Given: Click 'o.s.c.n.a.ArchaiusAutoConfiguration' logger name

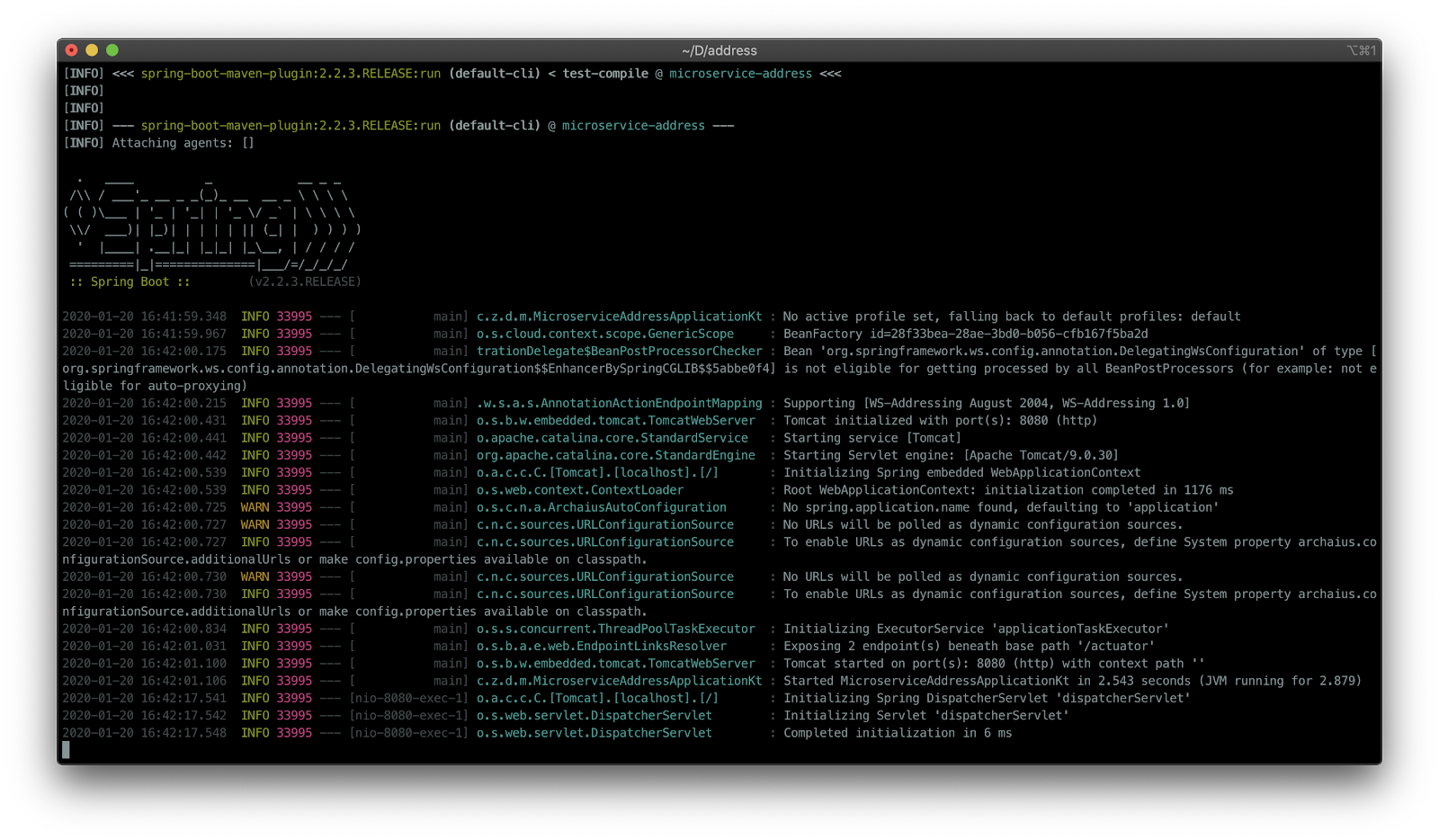Looking at the screenshot, I should click(x=601, y=507).
